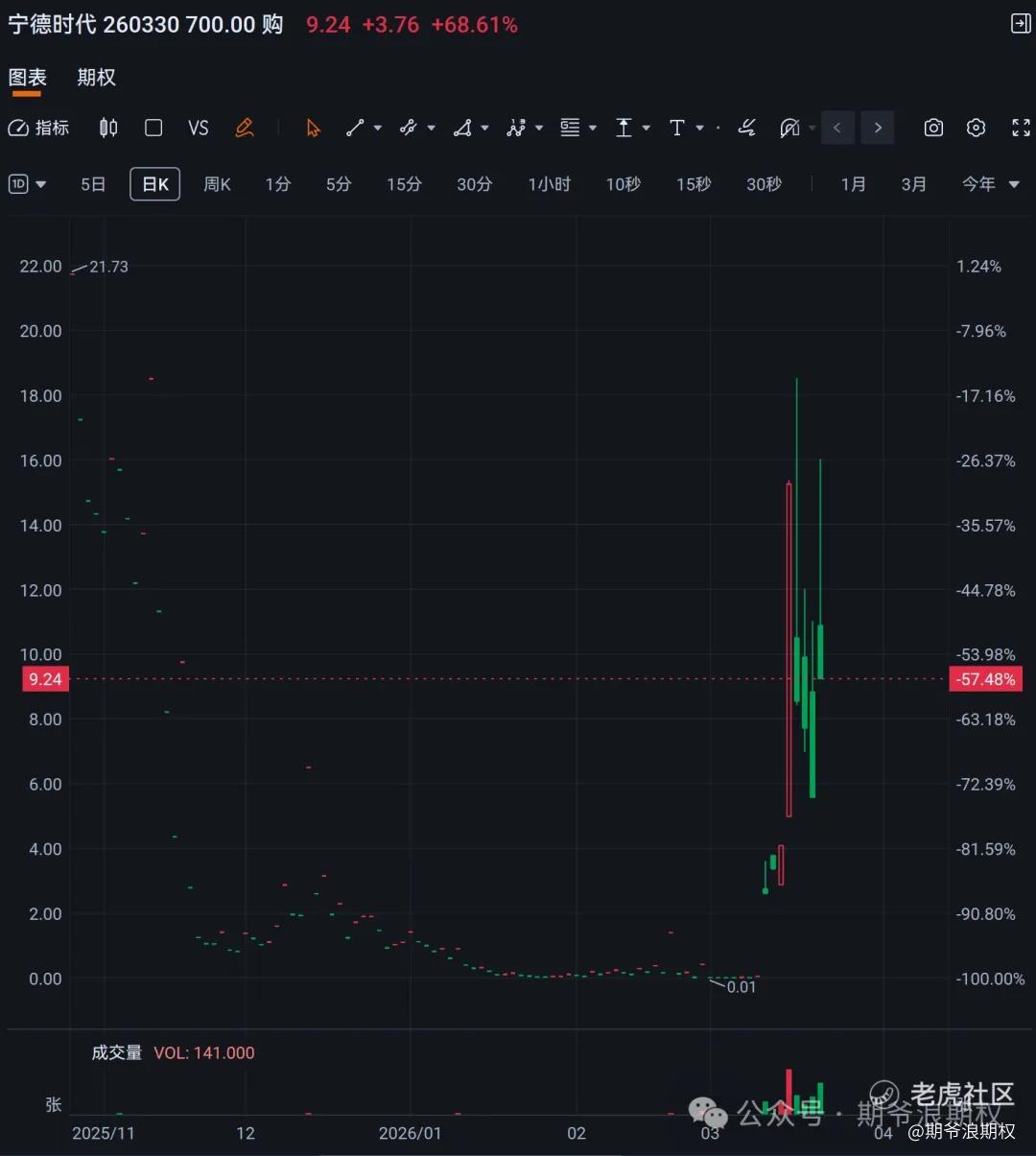
Task: Open the 今年 range dropdown
Action: click(x=991, y=184)
